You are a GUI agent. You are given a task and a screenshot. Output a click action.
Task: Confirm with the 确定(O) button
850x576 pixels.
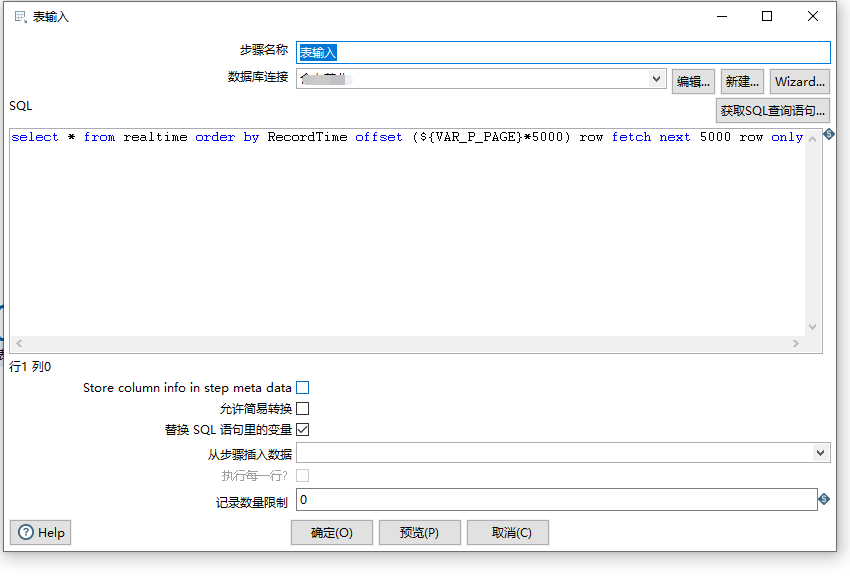(x=332, y=533)
